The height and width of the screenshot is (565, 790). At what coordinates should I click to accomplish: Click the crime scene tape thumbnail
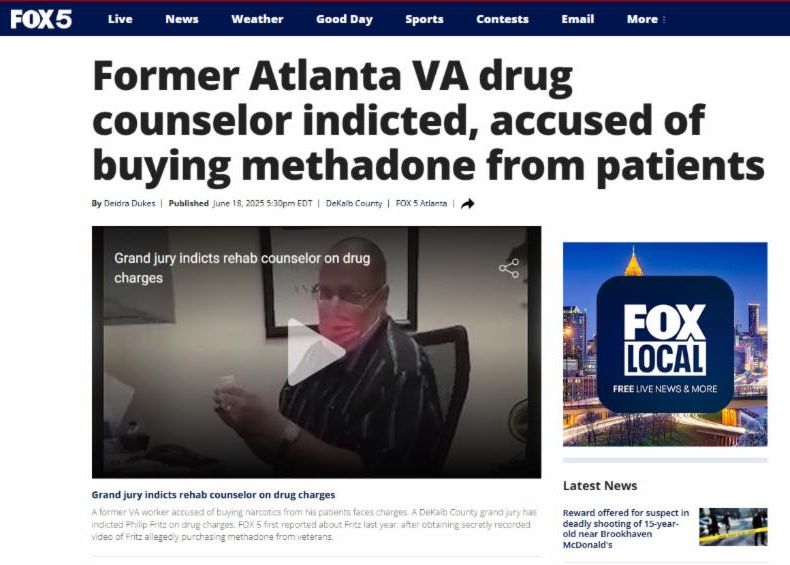pyautogui.click(x=733, y=527)
